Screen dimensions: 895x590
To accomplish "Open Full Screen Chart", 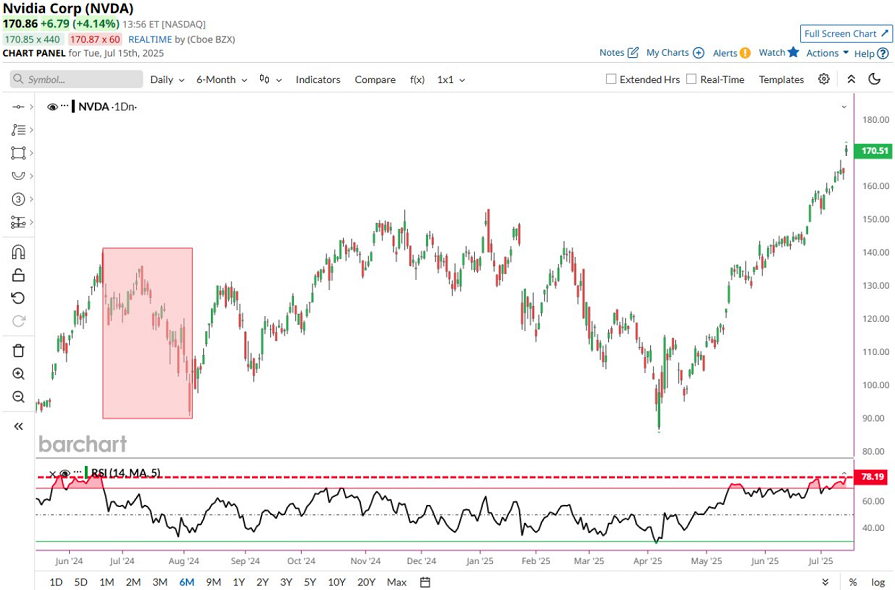I will pyautogui.click(x=845, y=34).
